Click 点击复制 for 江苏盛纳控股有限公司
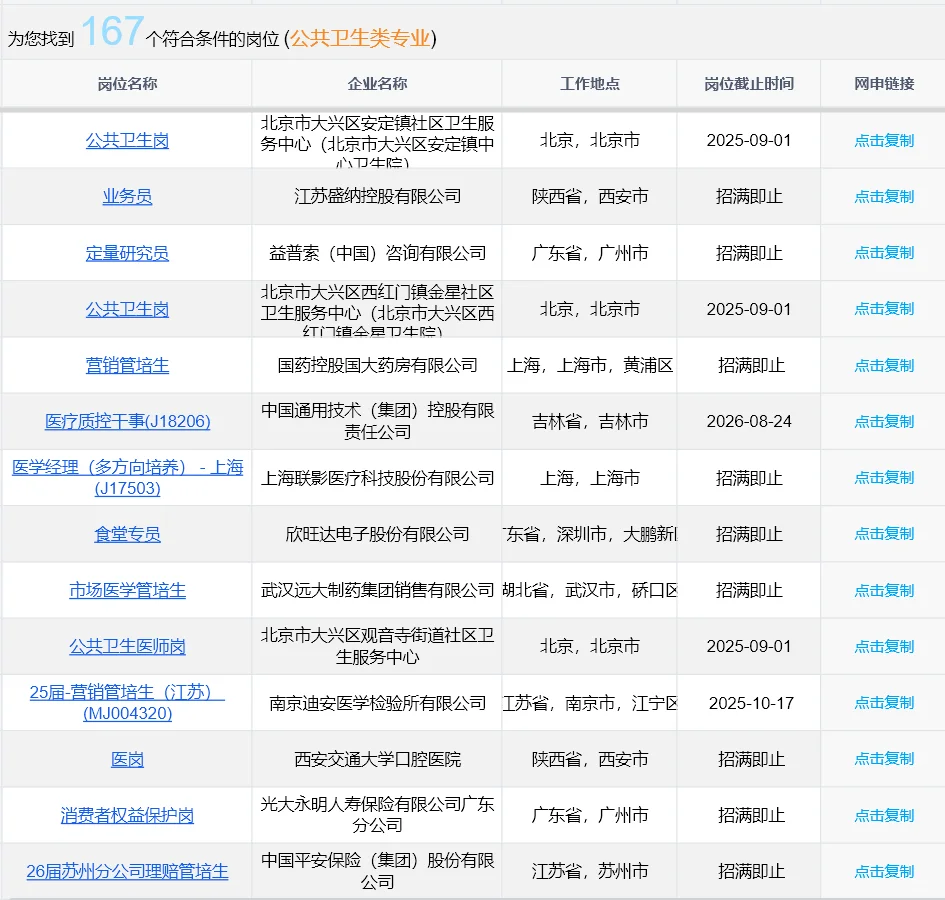The height and width of the screenshot is (900, 945). coord(884,197)
